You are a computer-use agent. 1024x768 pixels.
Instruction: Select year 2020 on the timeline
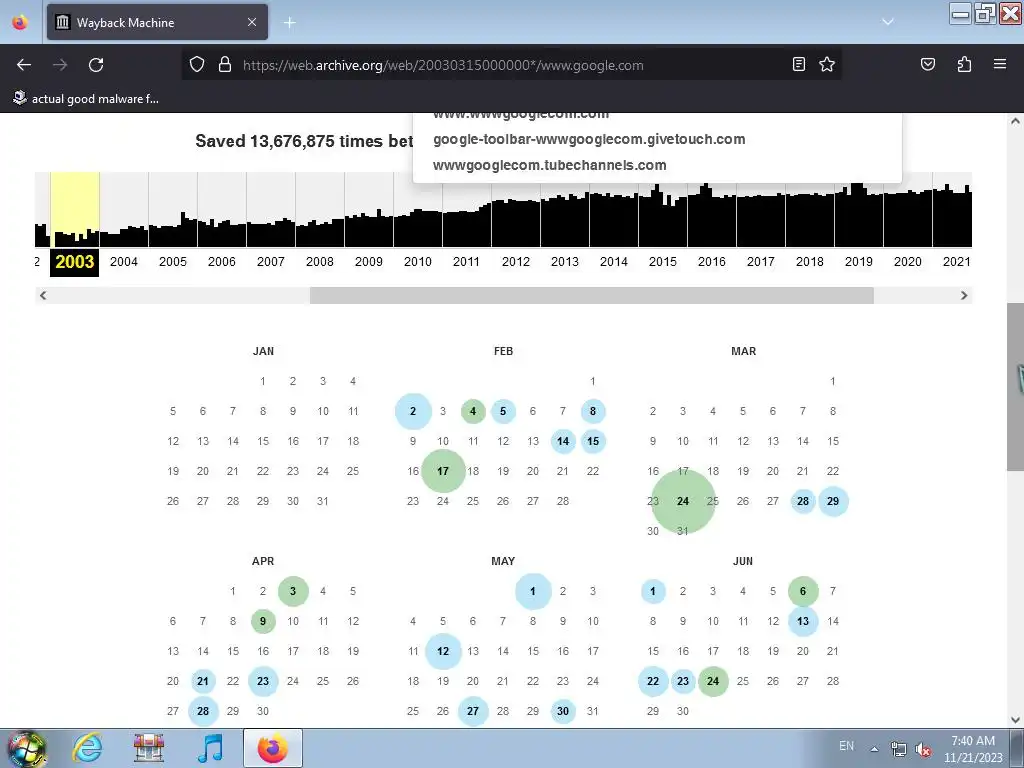tap(908, 262)
